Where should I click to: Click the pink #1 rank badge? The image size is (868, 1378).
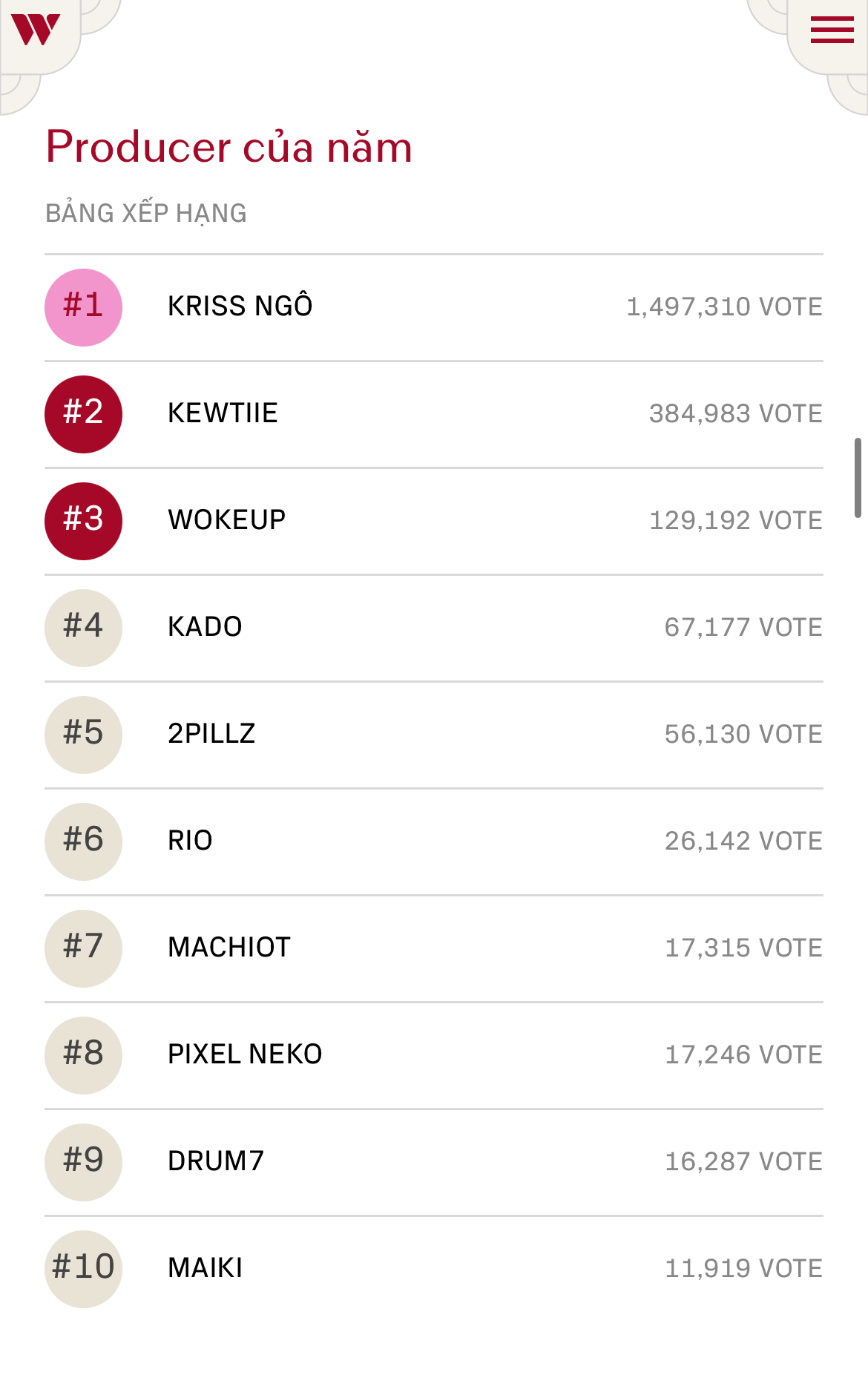[83, 307]
